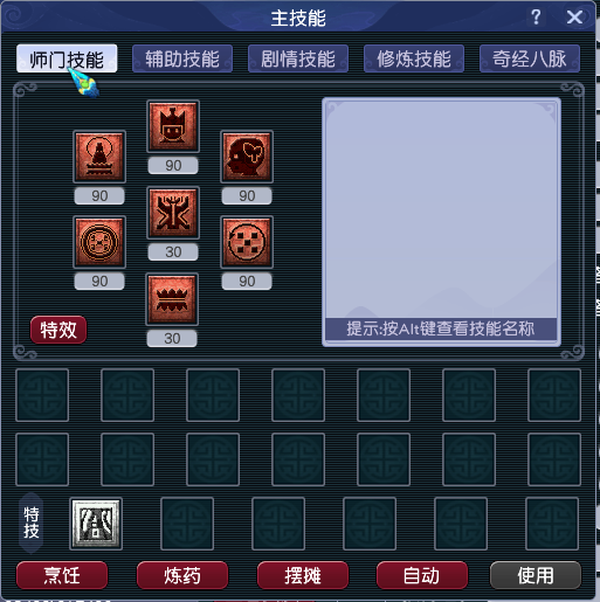The width and height of the screenshot is (600, 602).
Task: Select the gray special skill icon
Action: click(x=96, y=524)
